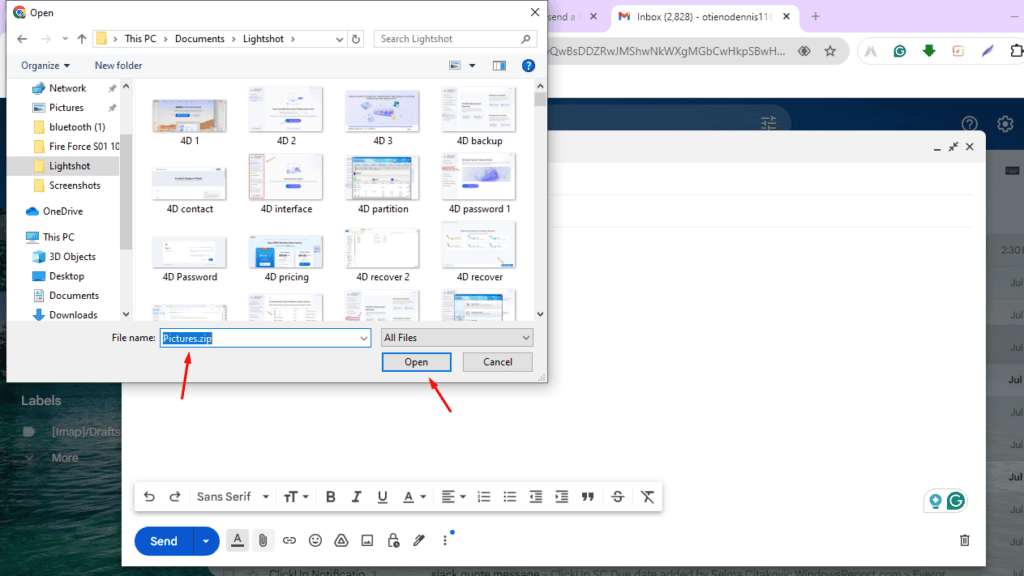This screenshot has width=1024, height=576.
Task: Insert files using Google Drive
Action: 341,541
